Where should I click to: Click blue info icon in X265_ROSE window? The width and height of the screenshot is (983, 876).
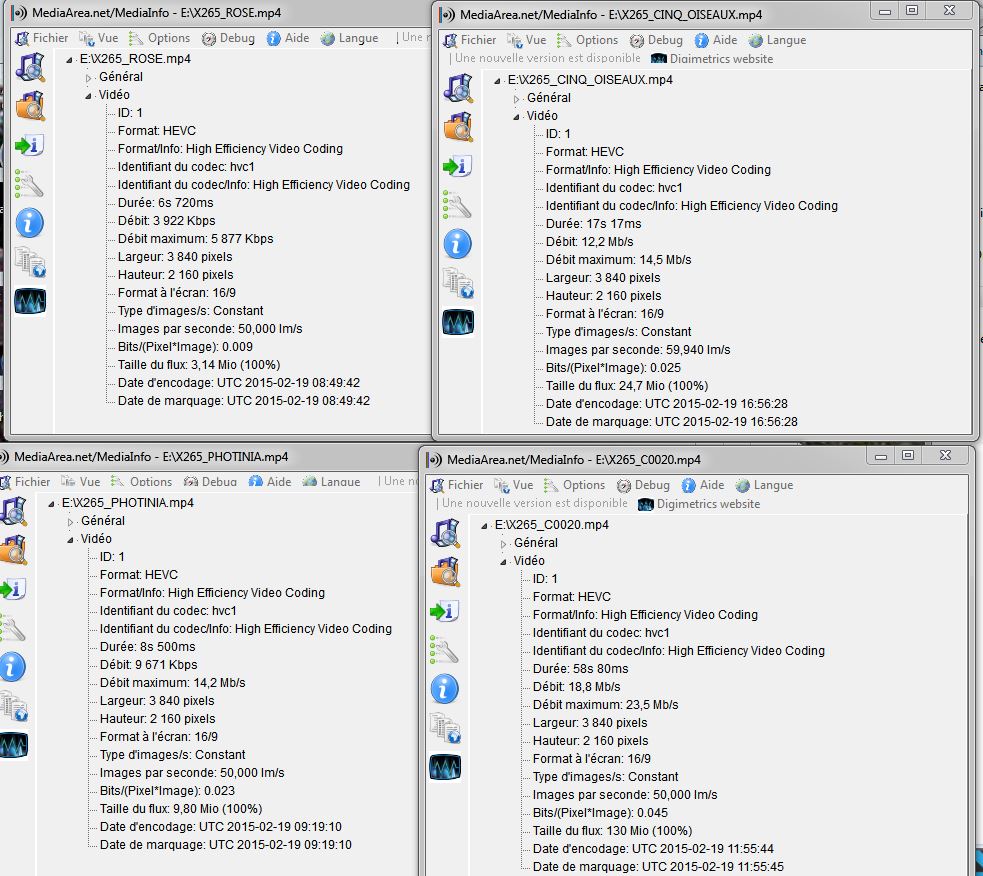29,223
